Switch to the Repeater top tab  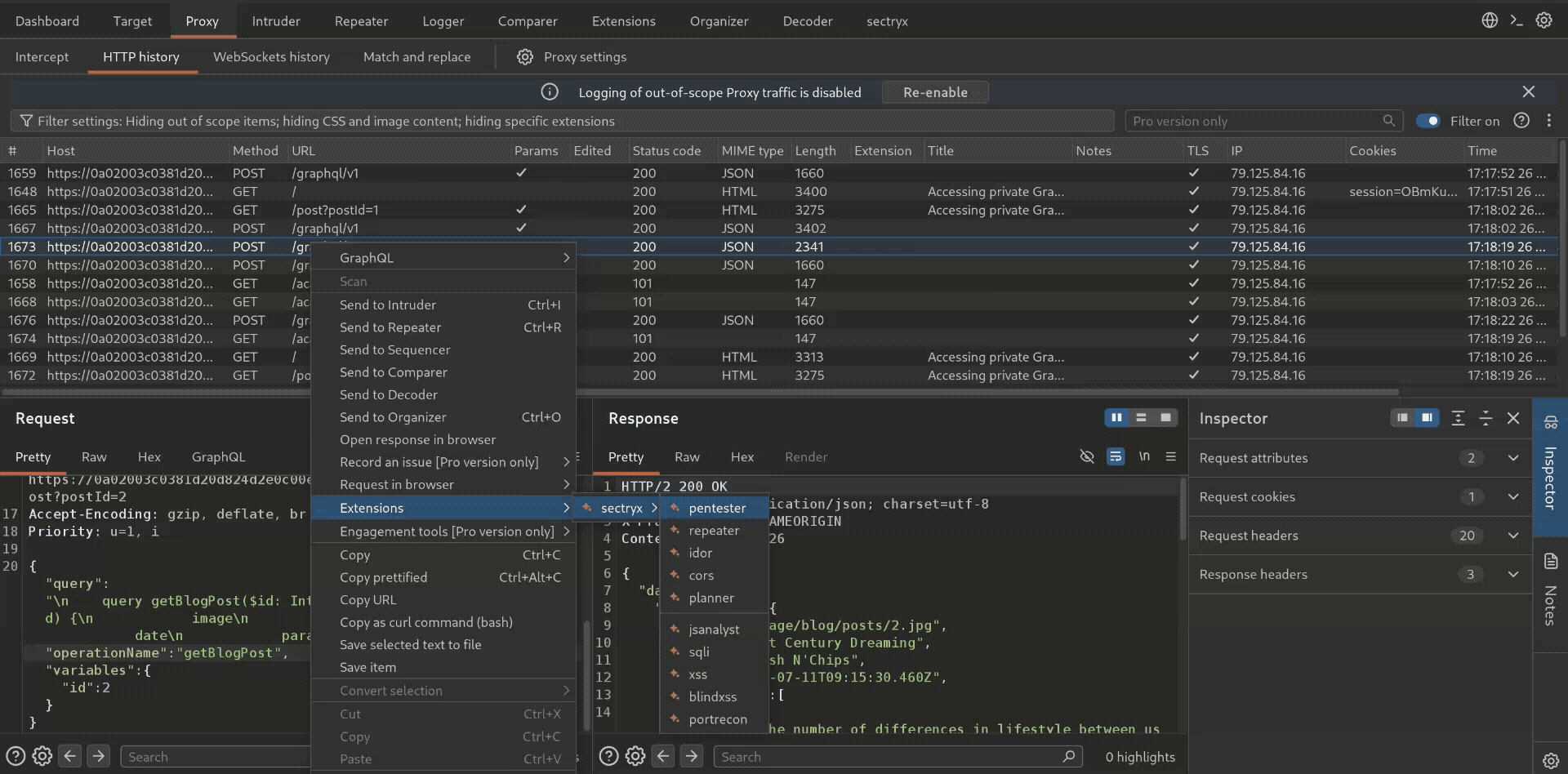(361, 21)
